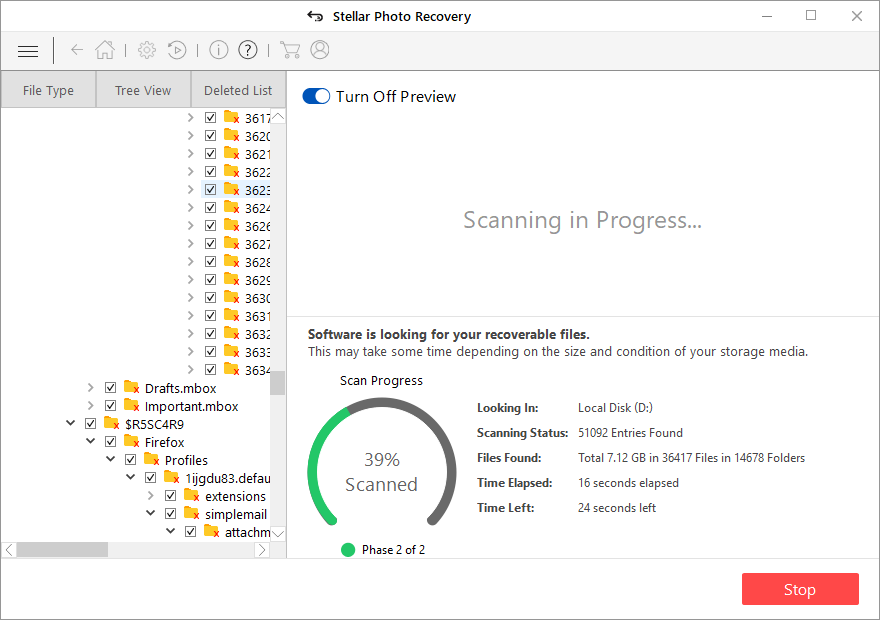880x620 pixels.
Task: Expand the Important.mbox folder
Action: tap(91, 406)
